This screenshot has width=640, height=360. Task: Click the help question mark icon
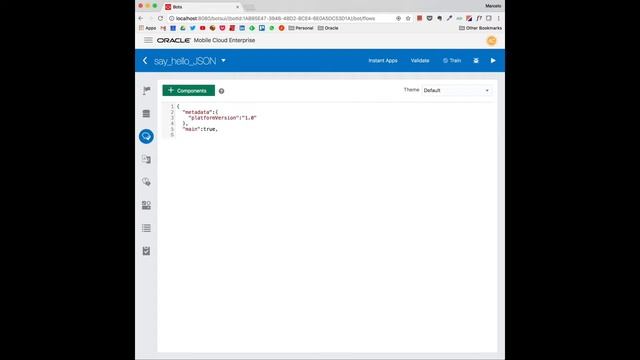(x=221, y=91)
